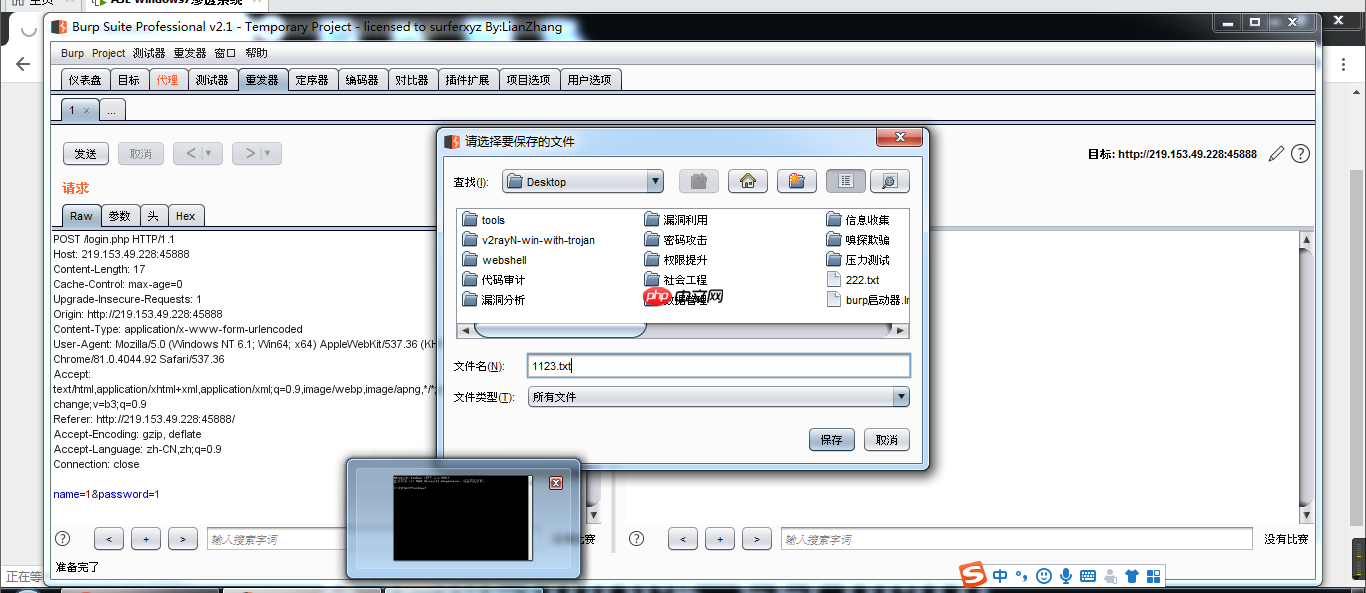
Task: Click the 保存 button to save file
Action: pyautogui.click(x=831, y=439)
